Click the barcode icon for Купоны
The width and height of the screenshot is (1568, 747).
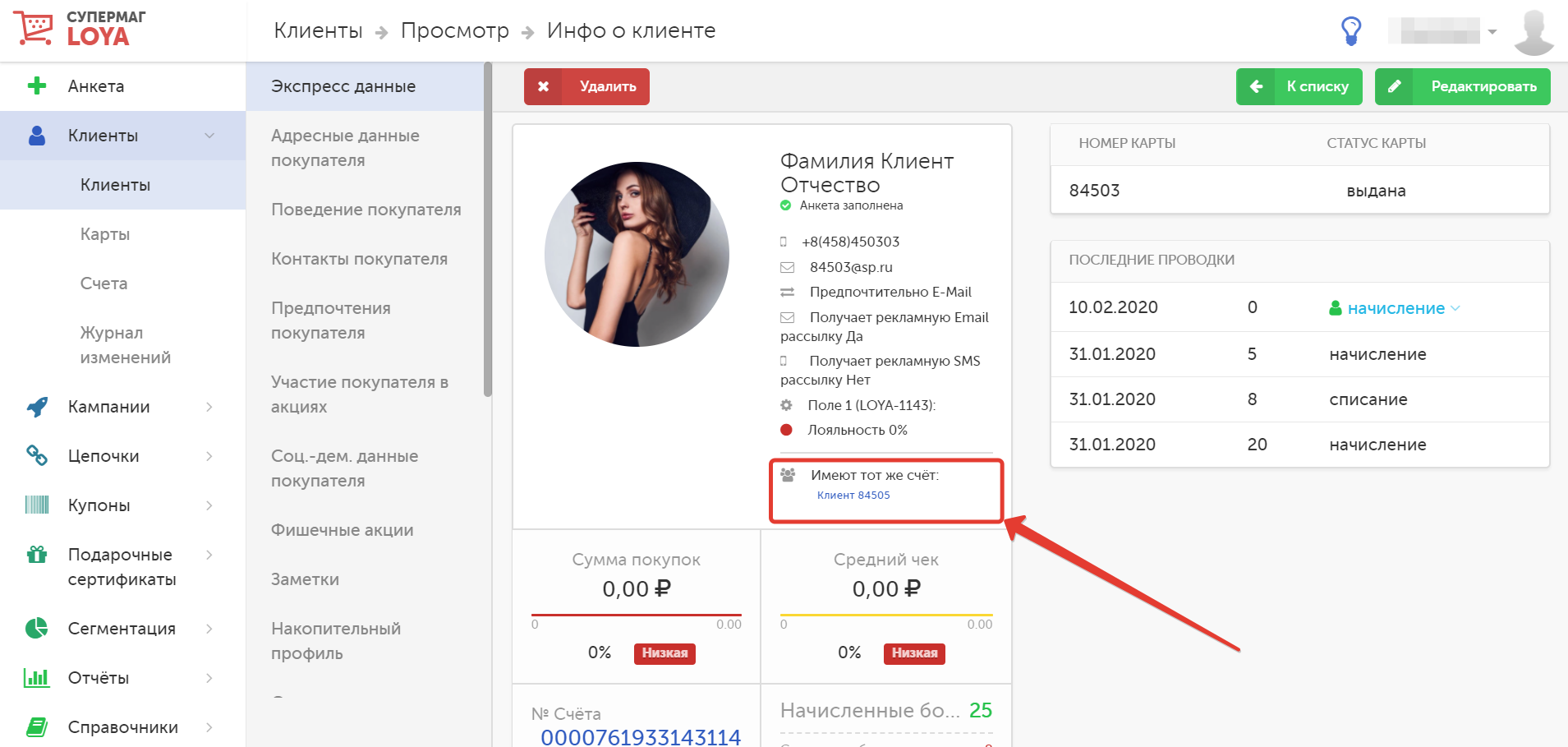[x=37, y=505]
